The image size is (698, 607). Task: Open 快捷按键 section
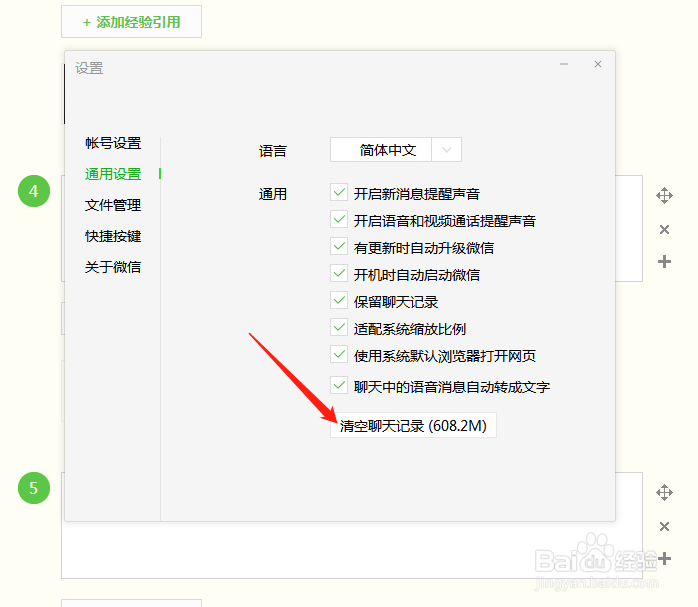[x=113, y=236]
